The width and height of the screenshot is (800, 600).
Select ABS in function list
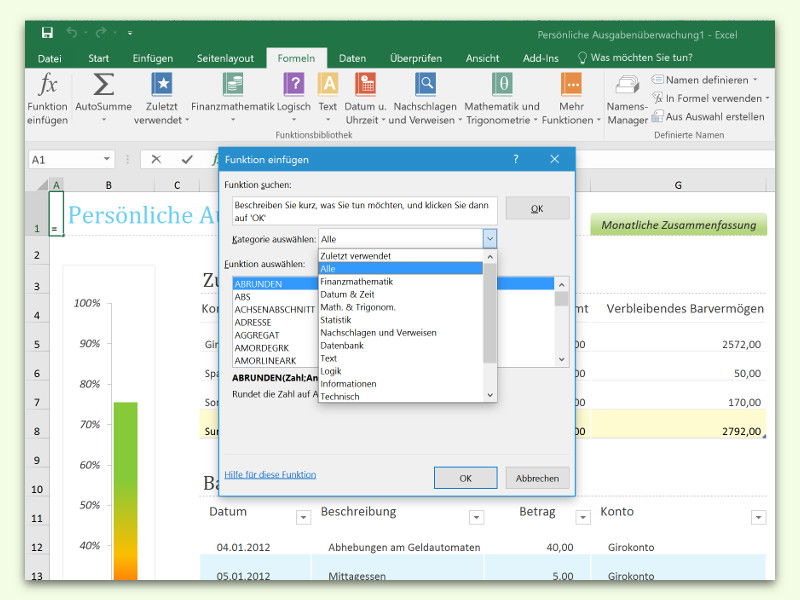coord(274,296)
